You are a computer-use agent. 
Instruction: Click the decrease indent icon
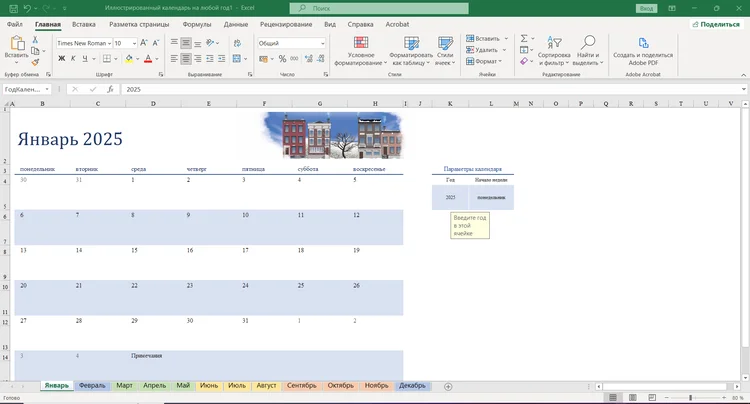pos(210,59)
